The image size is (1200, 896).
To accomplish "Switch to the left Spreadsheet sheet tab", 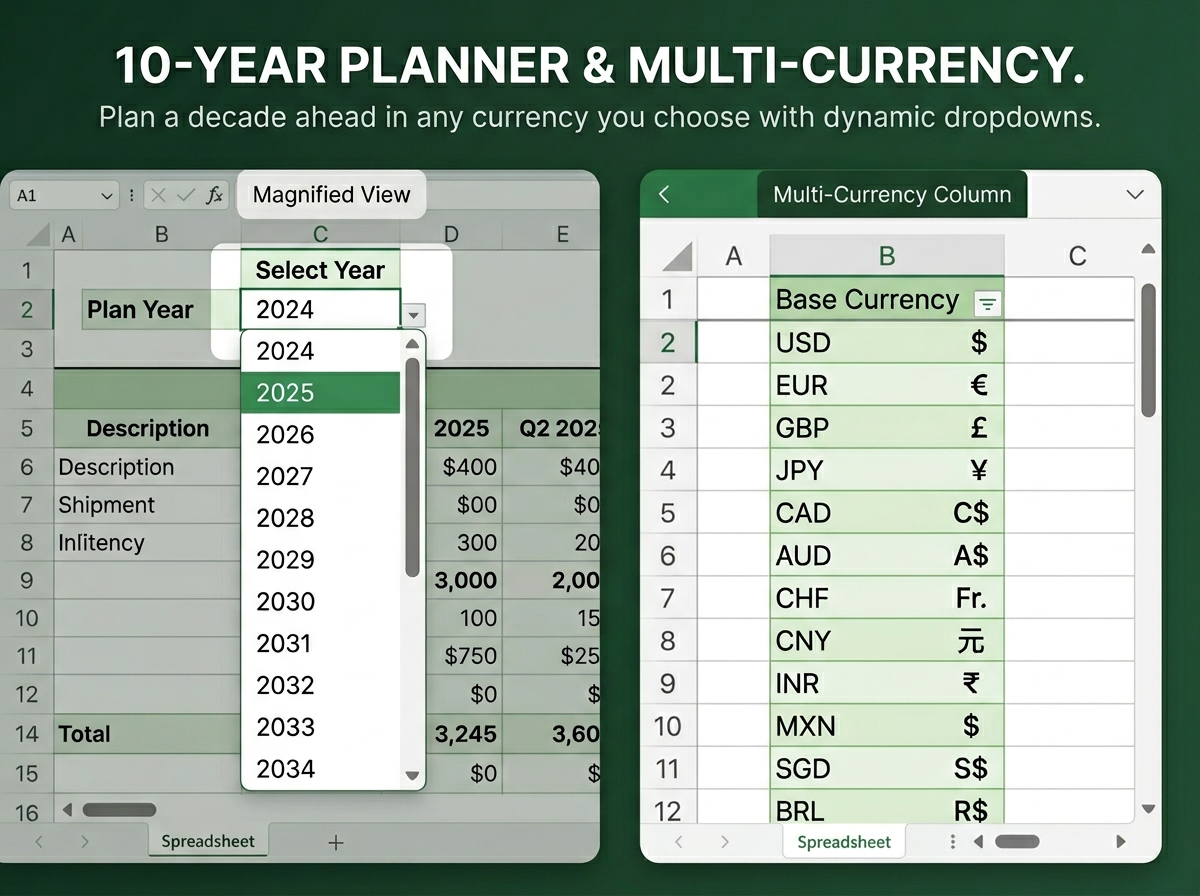I will coord(208,842).
